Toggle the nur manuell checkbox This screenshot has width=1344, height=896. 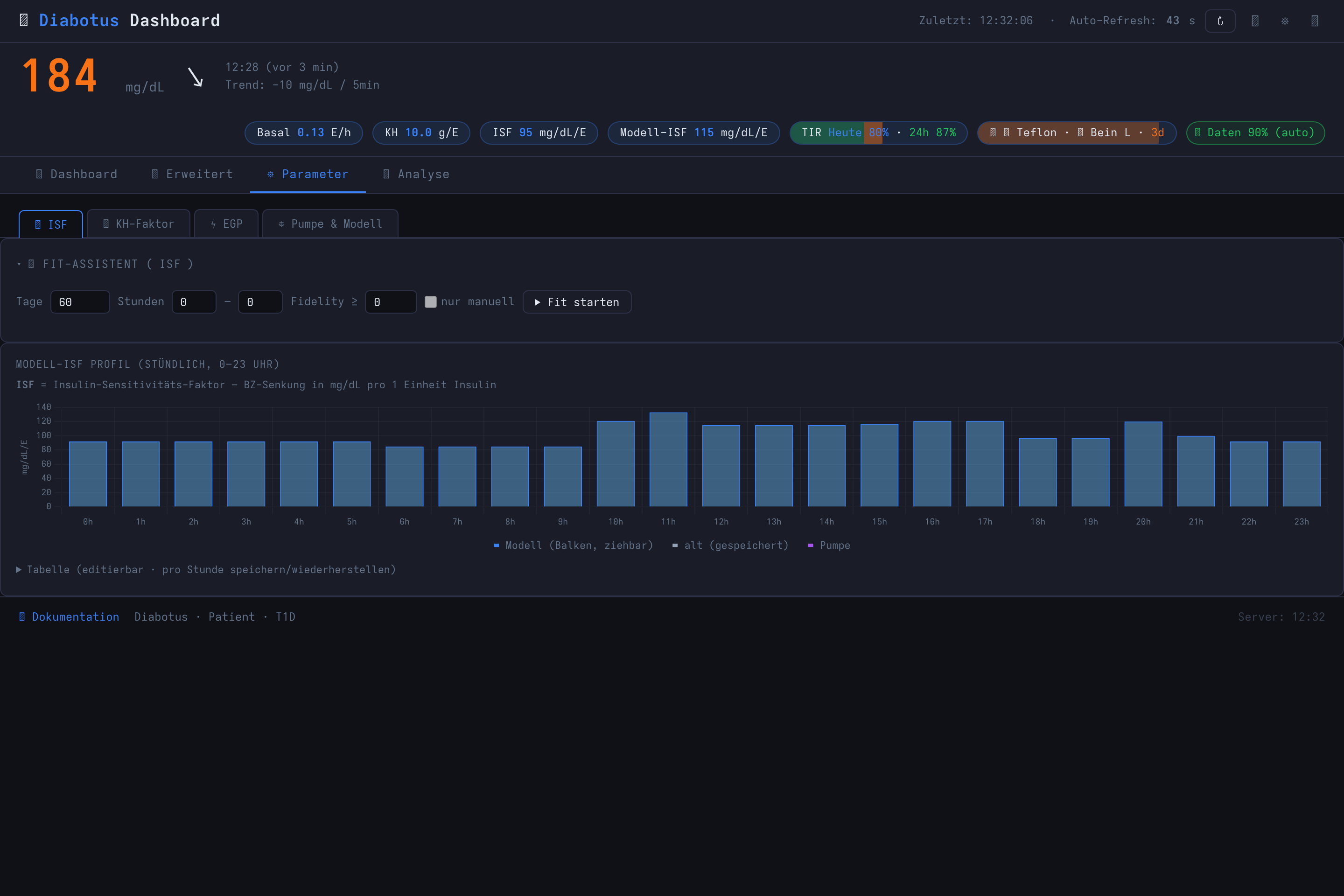click(431, 302)
